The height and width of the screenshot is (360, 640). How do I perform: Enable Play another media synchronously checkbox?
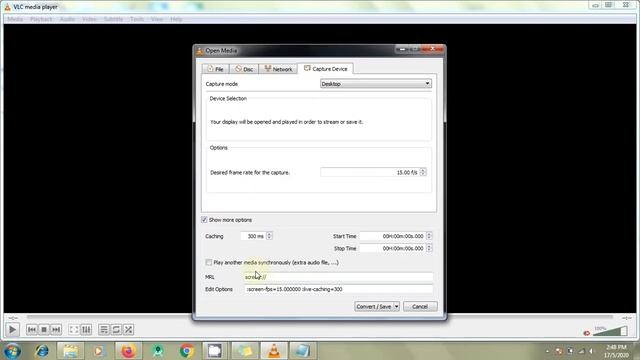[x=209, y=262]
